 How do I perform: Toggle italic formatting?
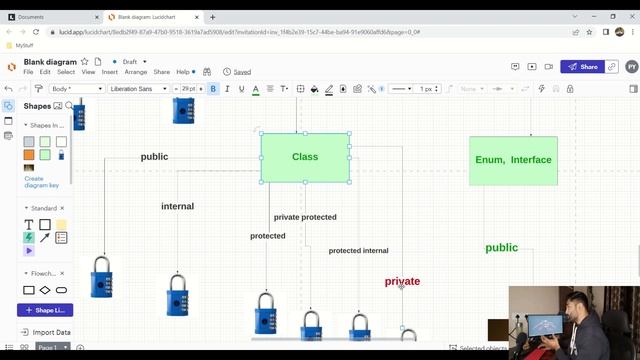tap(227, 89)
